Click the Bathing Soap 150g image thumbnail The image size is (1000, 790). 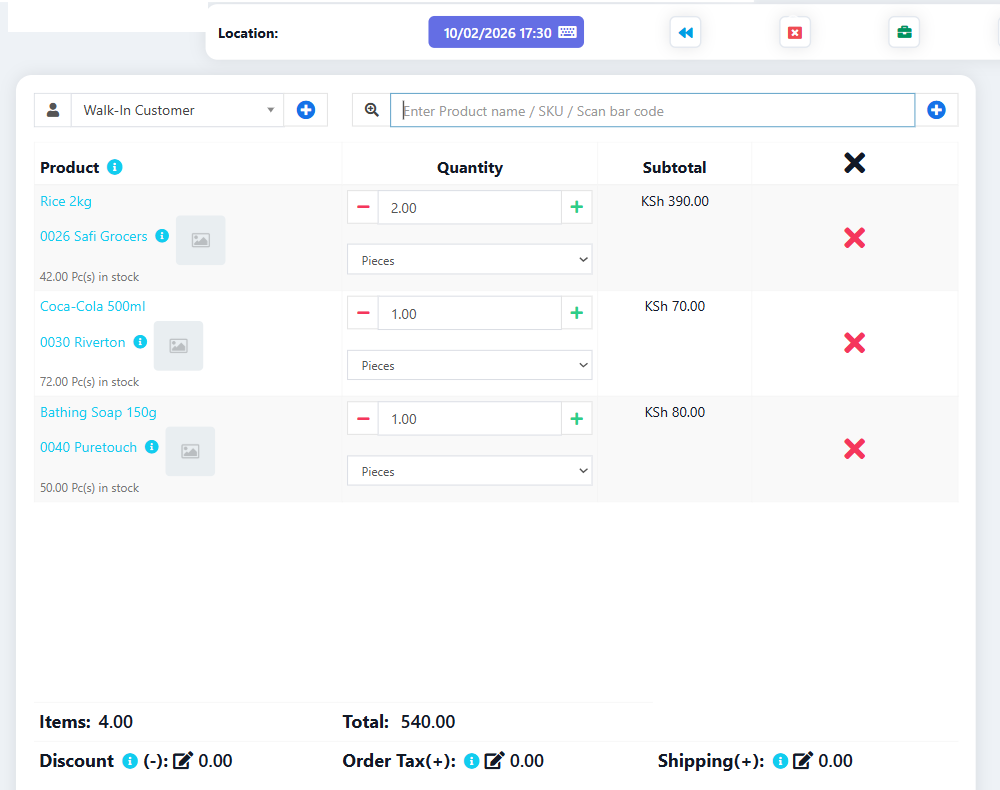(190, 451)
